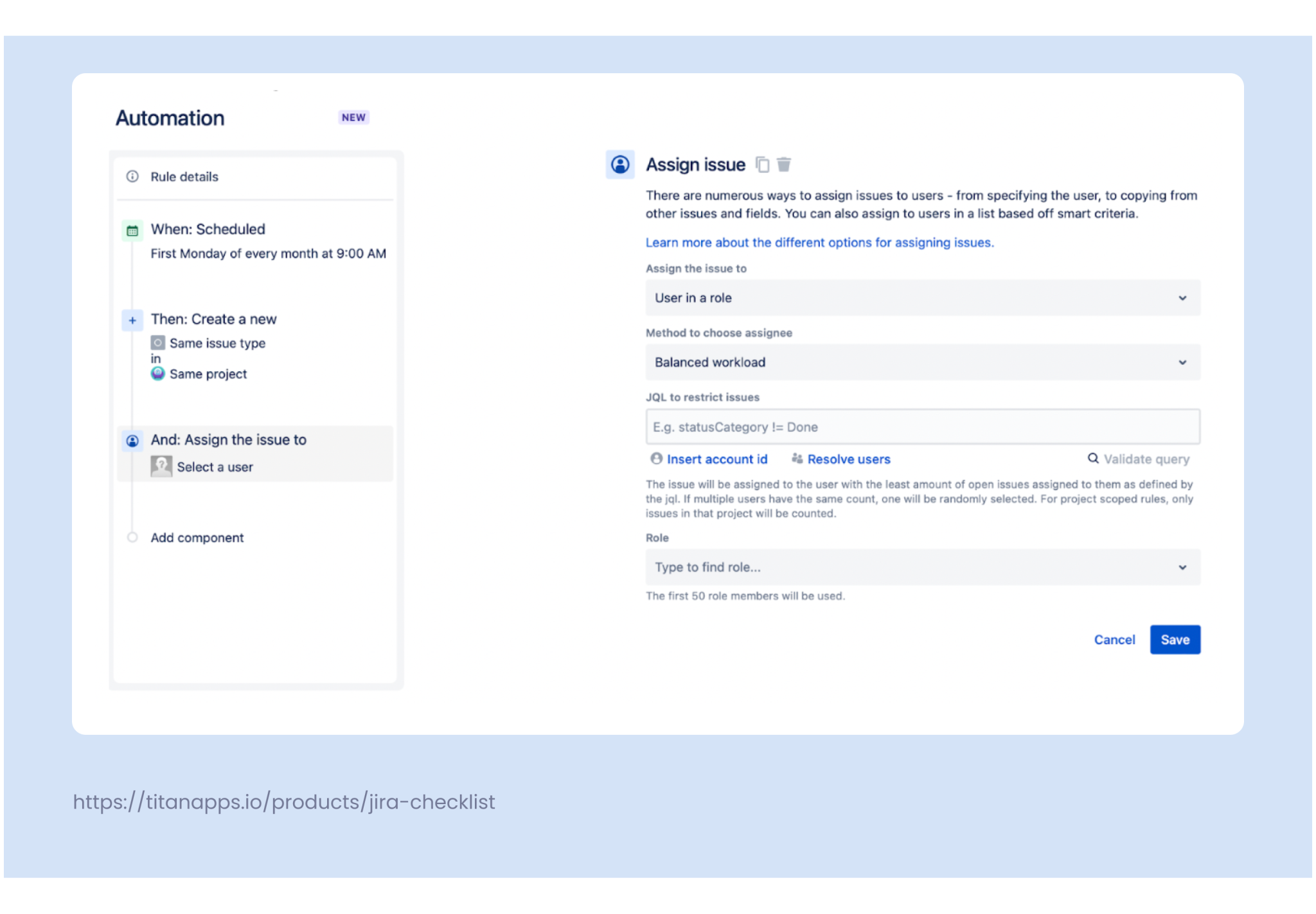
Task: Expand the Role selection dropdown
Action: (x=922, y=567)
